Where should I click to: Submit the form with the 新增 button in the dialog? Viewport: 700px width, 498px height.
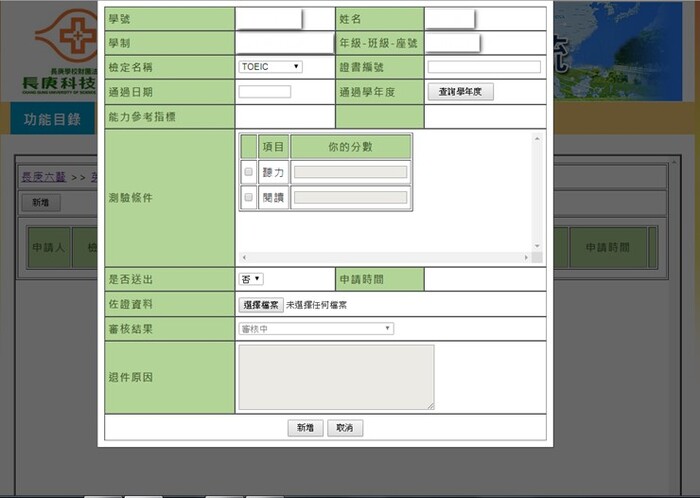pos(305,427)
